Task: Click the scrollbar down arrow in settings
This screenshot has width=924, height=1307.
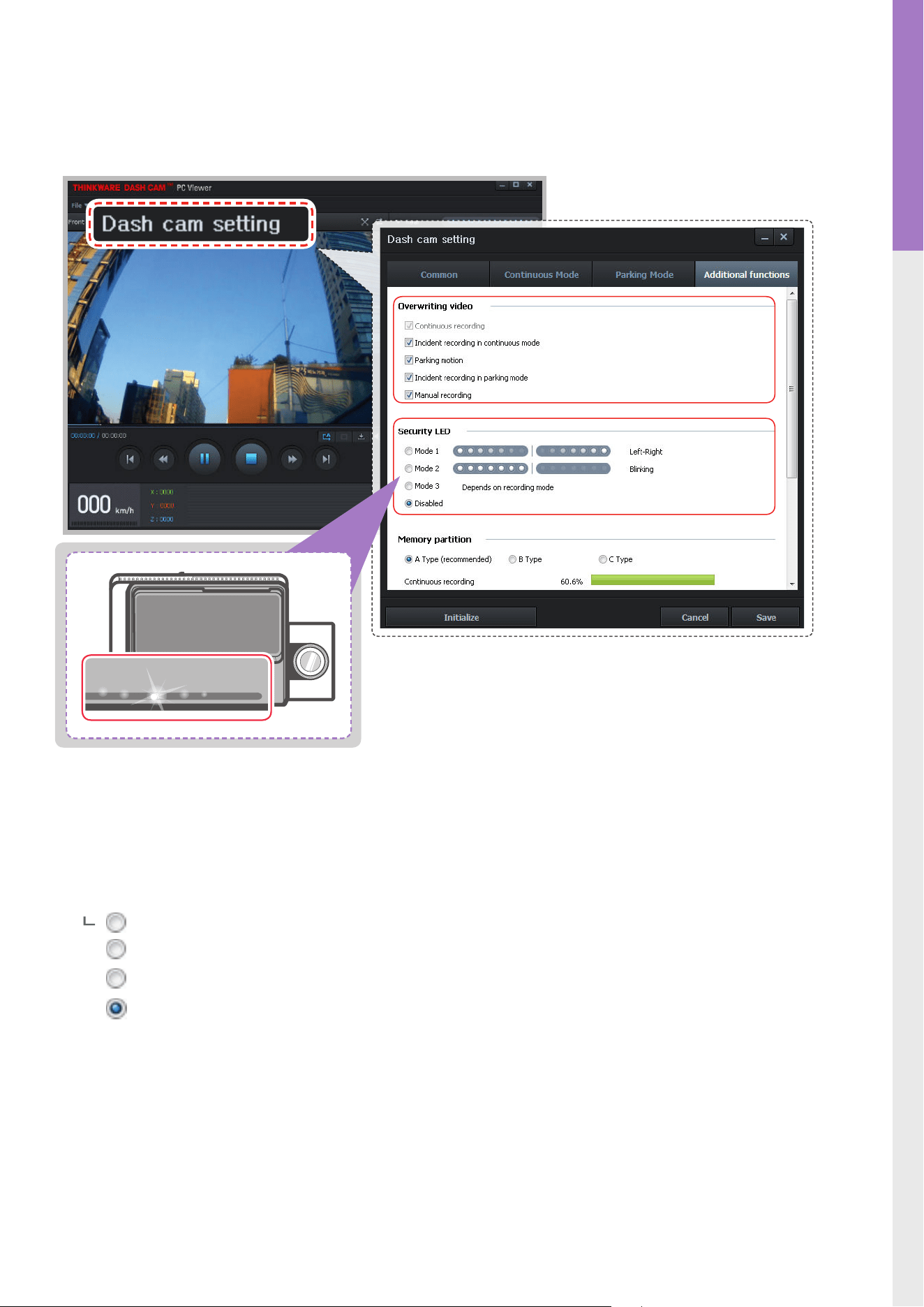Action: [791, 584]
